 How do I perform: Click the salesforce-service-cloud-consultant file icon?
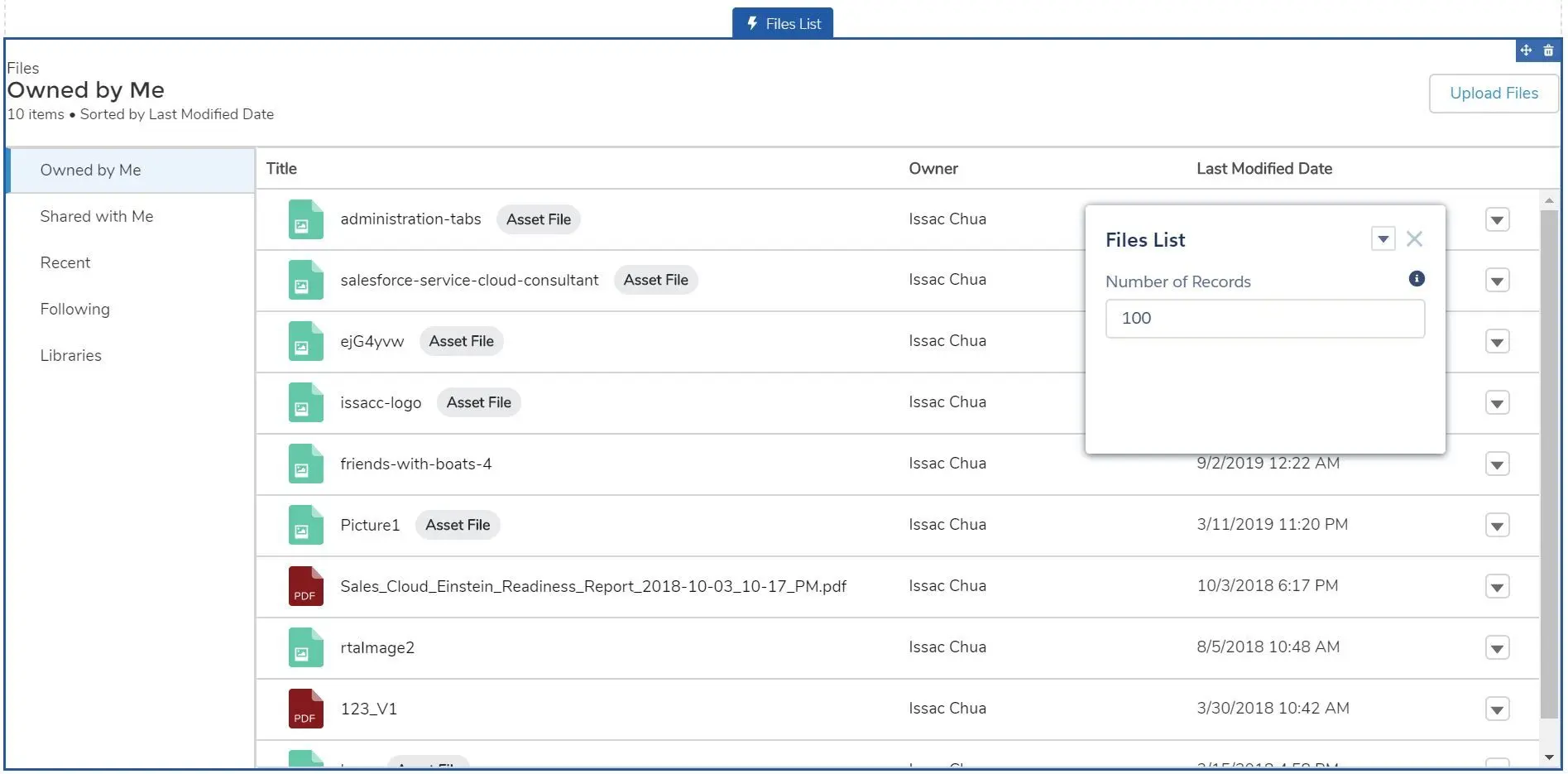[305, 280]
